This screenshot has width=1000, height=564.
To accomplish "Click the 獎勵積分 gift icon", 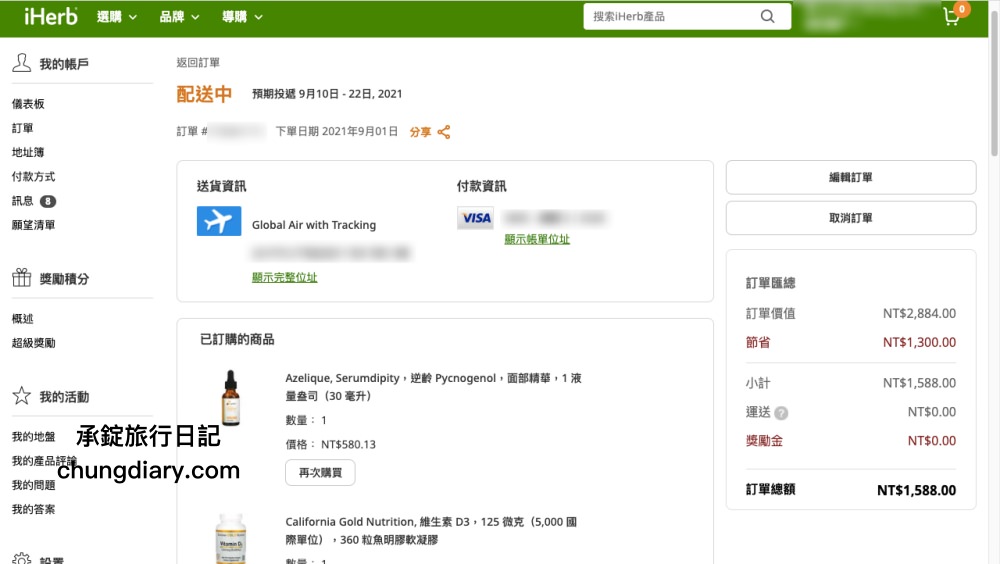I will [22, 278].
